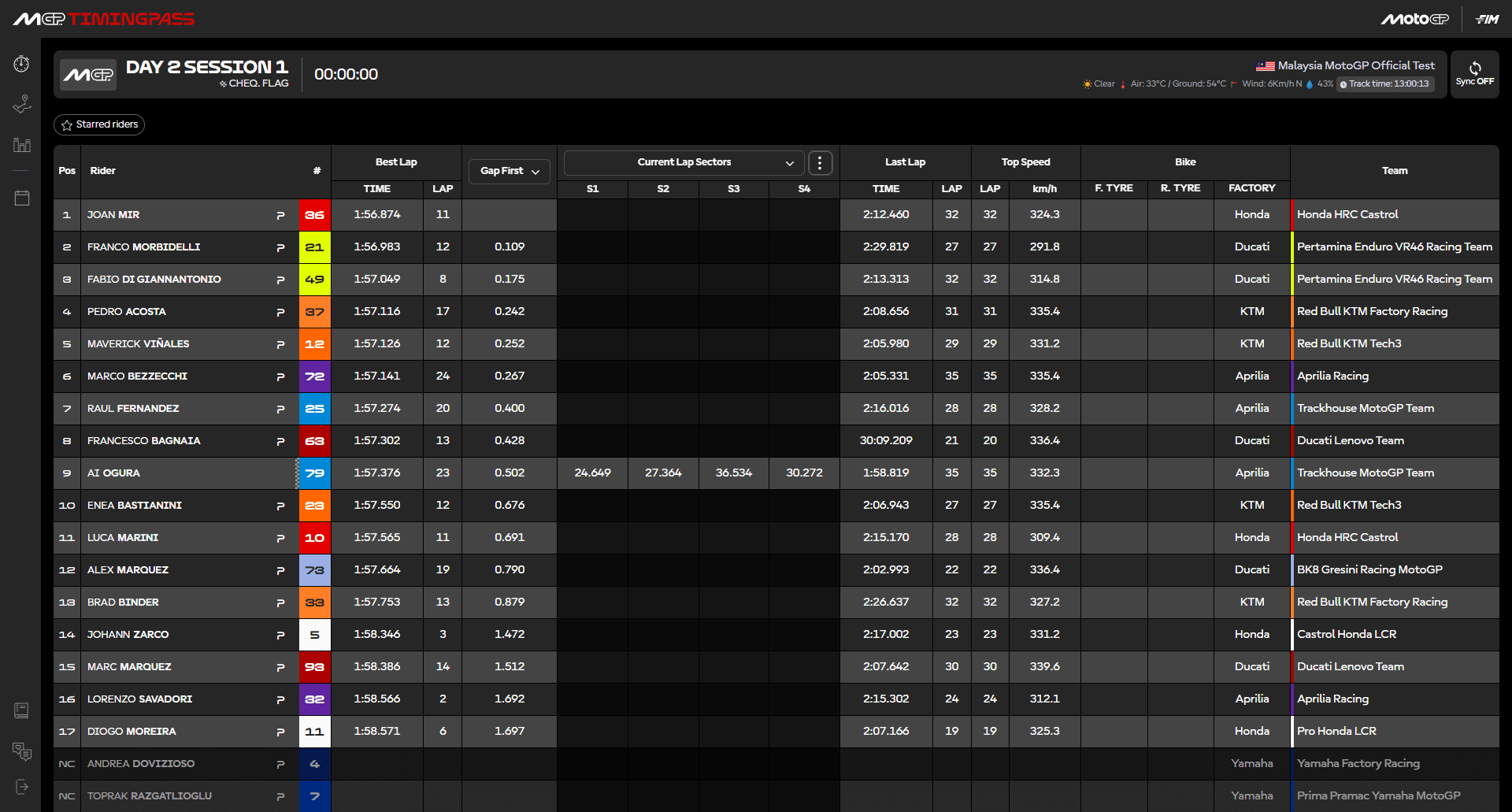Click the P icon next to Joan Mir
1512x812 pixels.
point(280,215)
